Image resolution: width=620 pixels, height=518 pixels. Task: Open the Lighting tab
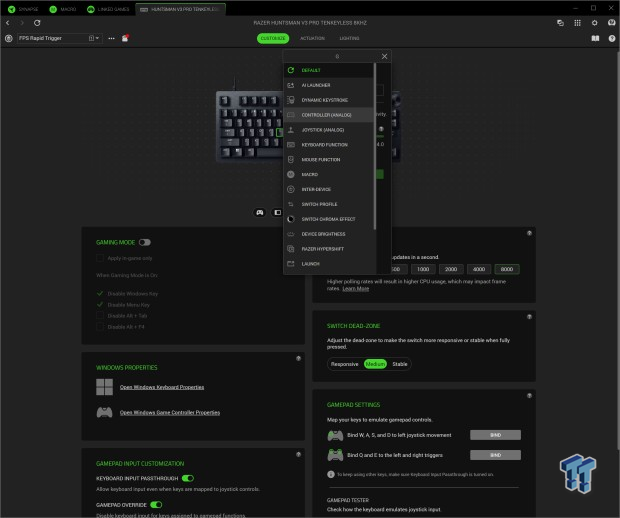(x=349, y=38)
